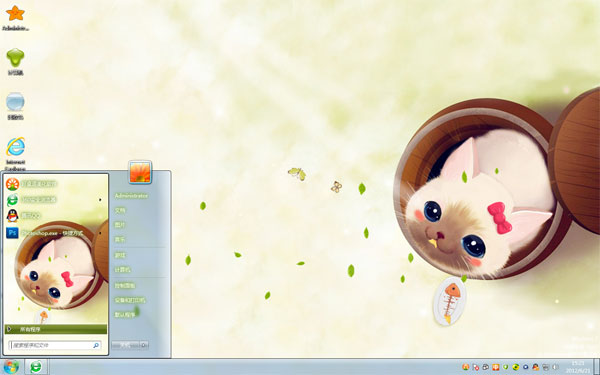Open pinned green 'e' browser on taskbar

(36, 367)
